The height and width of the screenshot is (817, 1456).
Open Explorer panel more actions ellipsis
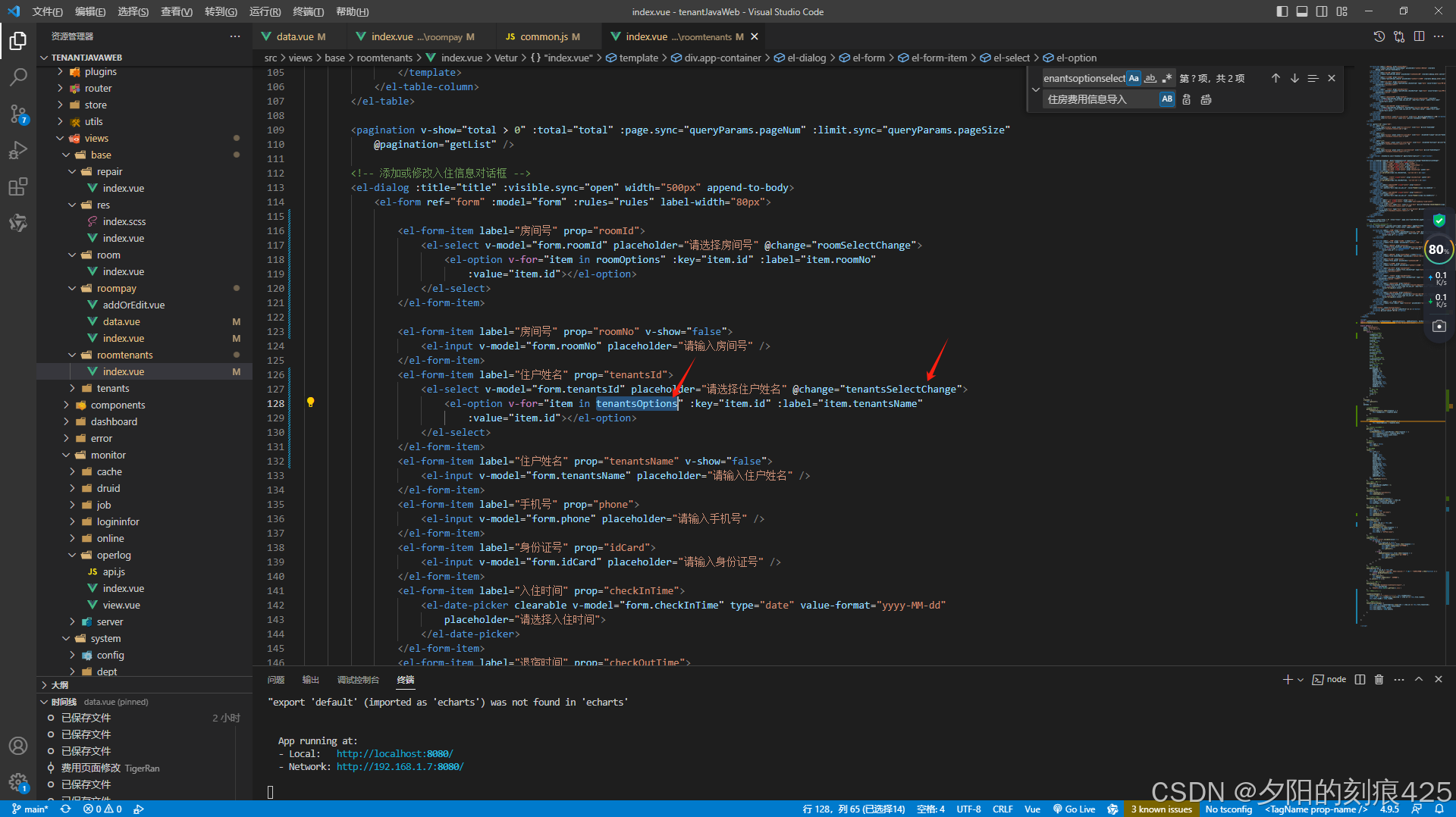click(x=235, y=36)
